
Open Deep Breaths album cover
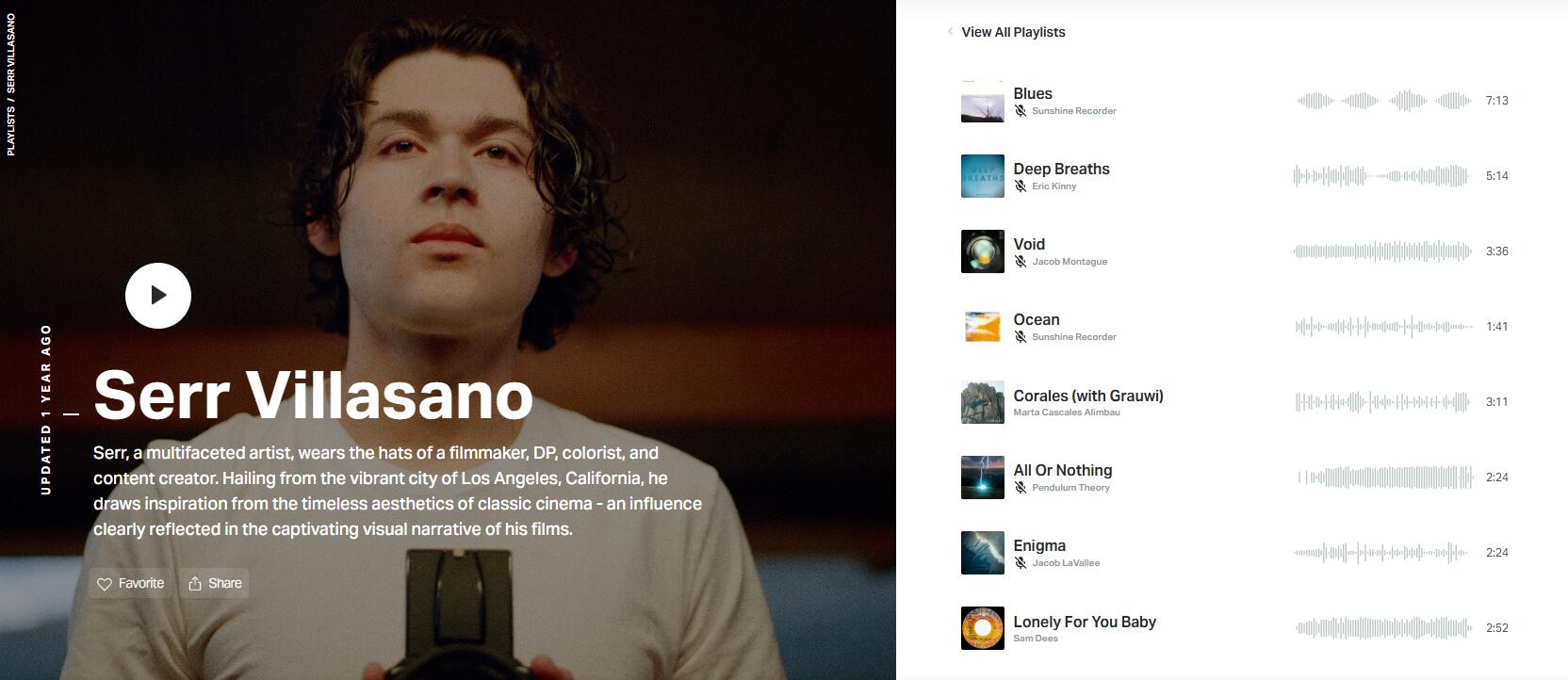point(982,176)
